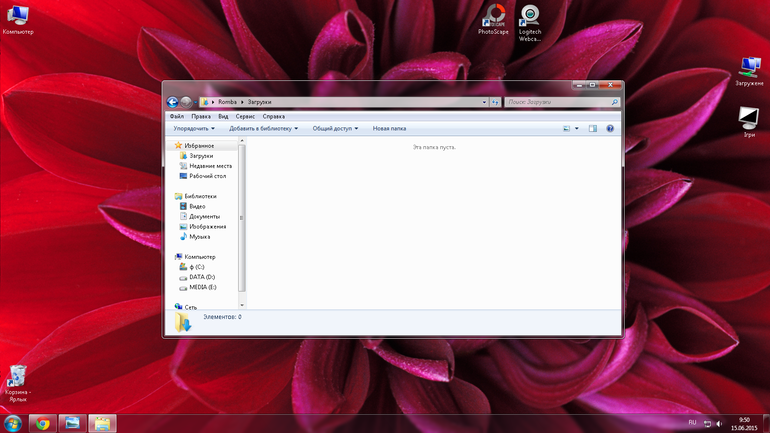Viewport: 770px width, 433px height.
Task: Click the Новая папка button
Action: pyautogui.click(x=389, y=129)
